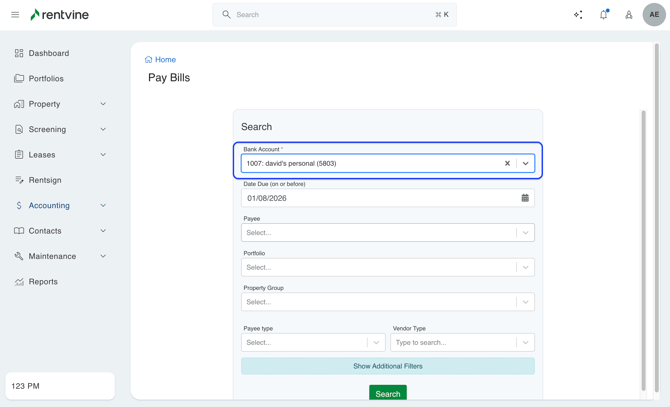
Task: Open the Payee type dropdown
Action: click(313, 342)
